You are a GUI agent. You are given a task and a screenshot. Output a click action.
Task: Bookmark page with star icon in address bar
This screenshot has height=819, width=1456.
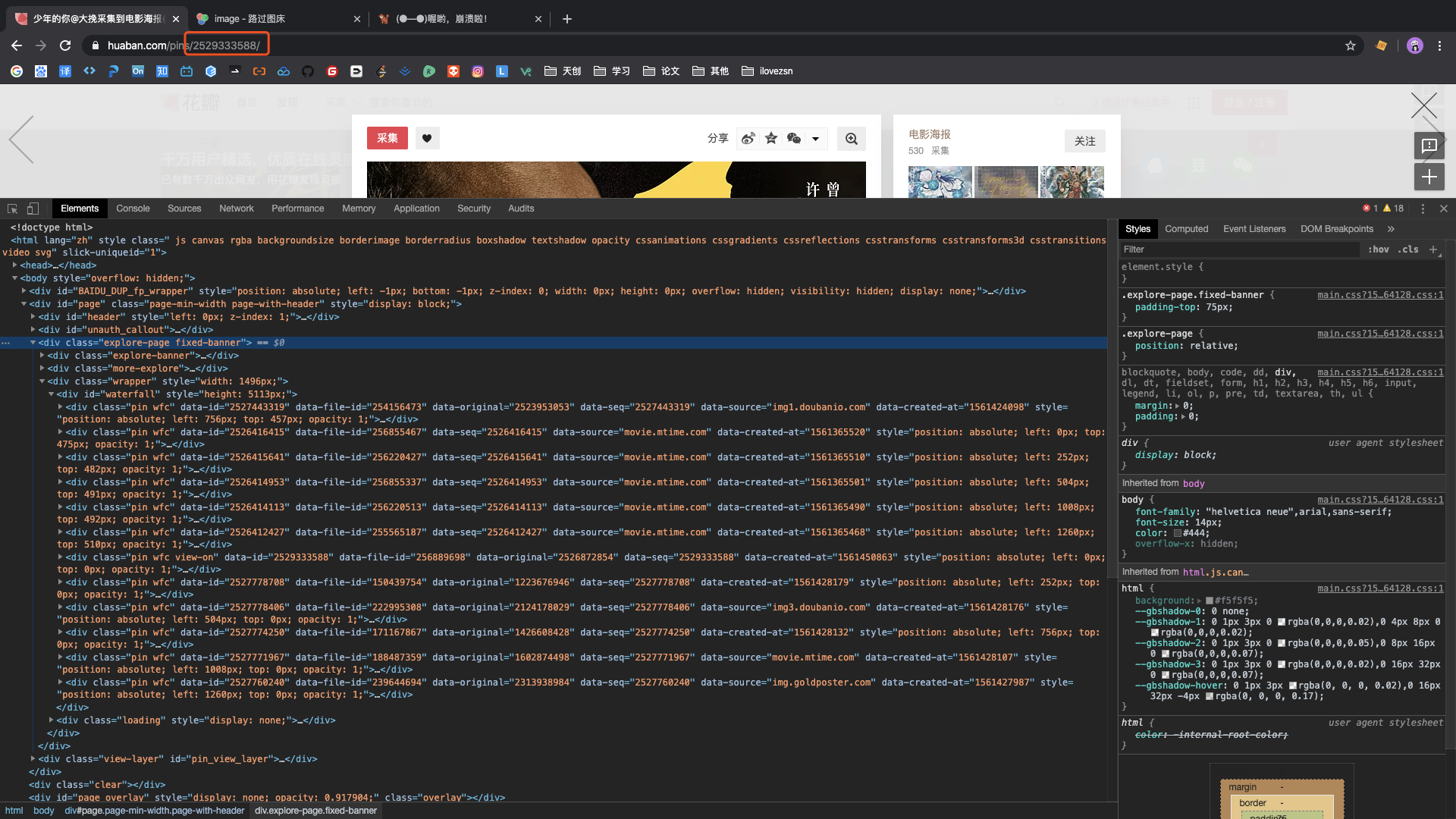(x=1351, y=45)
